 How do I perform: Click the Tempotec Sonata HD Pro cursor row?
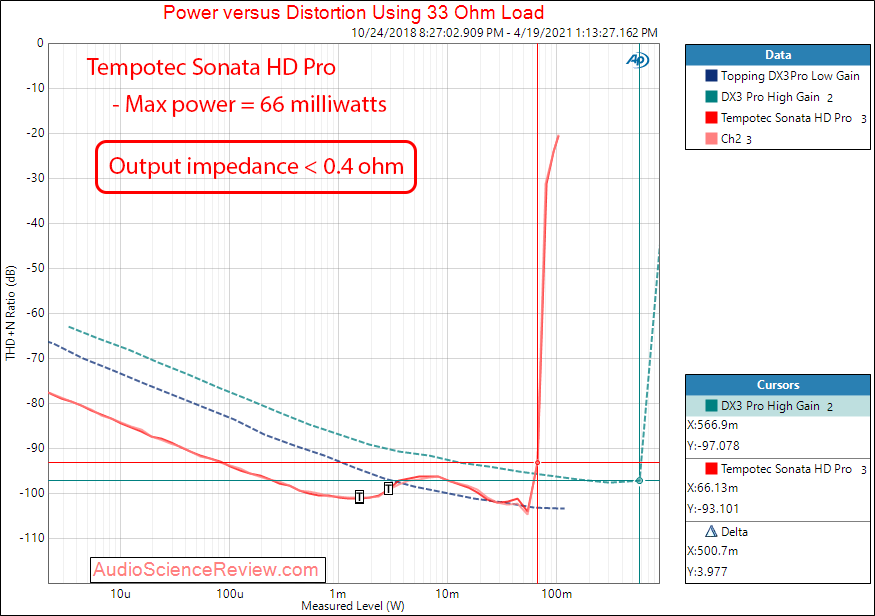click(777, 469)
